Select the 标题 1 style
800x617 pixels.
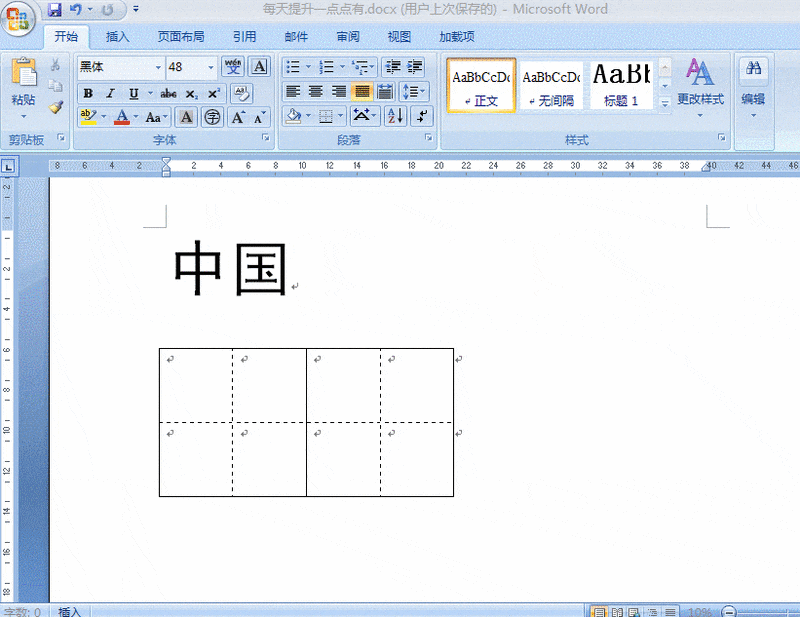click(x=621, y=84)
